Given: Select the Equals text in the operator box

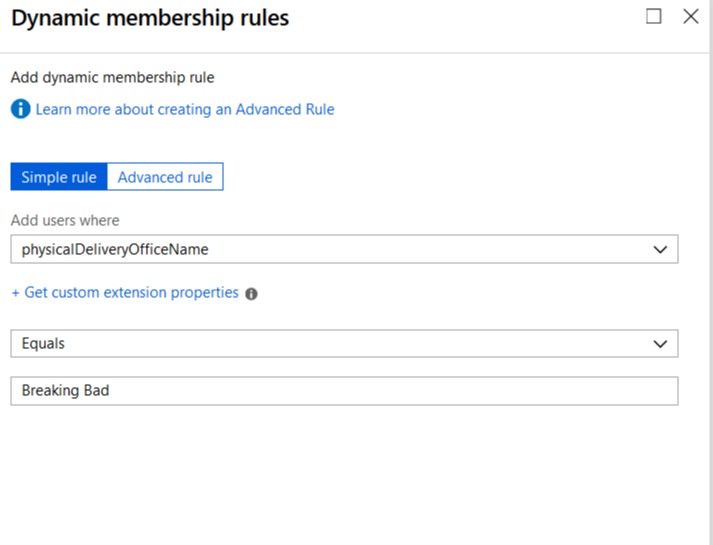Looking at the screenshot, I should (43, 344).
